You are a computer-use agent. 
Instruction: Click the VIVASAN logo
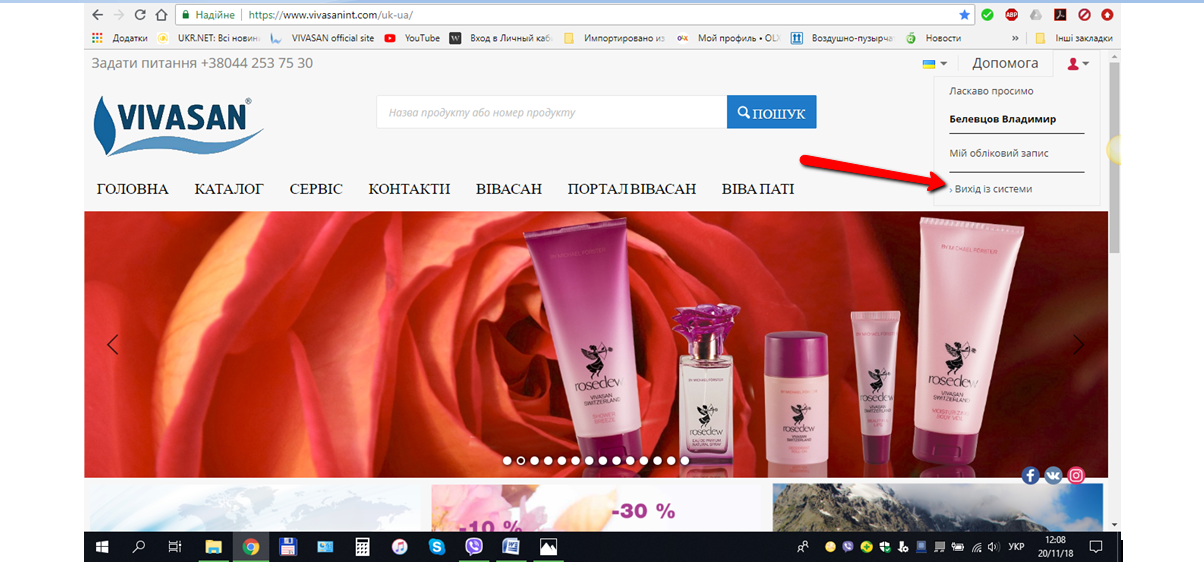click(178, 124)
